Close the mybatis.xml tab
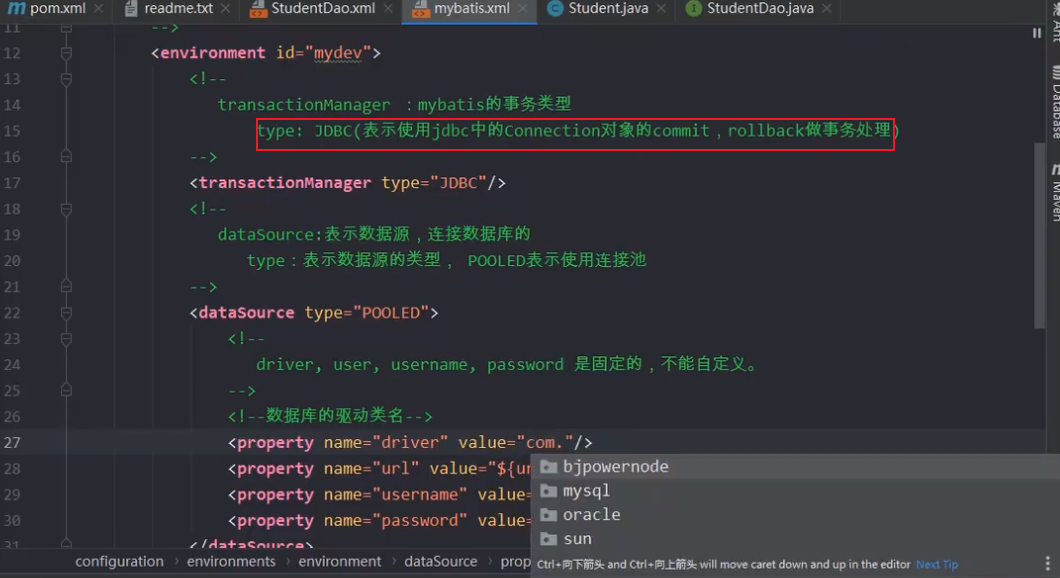1060x578 pixels. [x=523, y=9]
